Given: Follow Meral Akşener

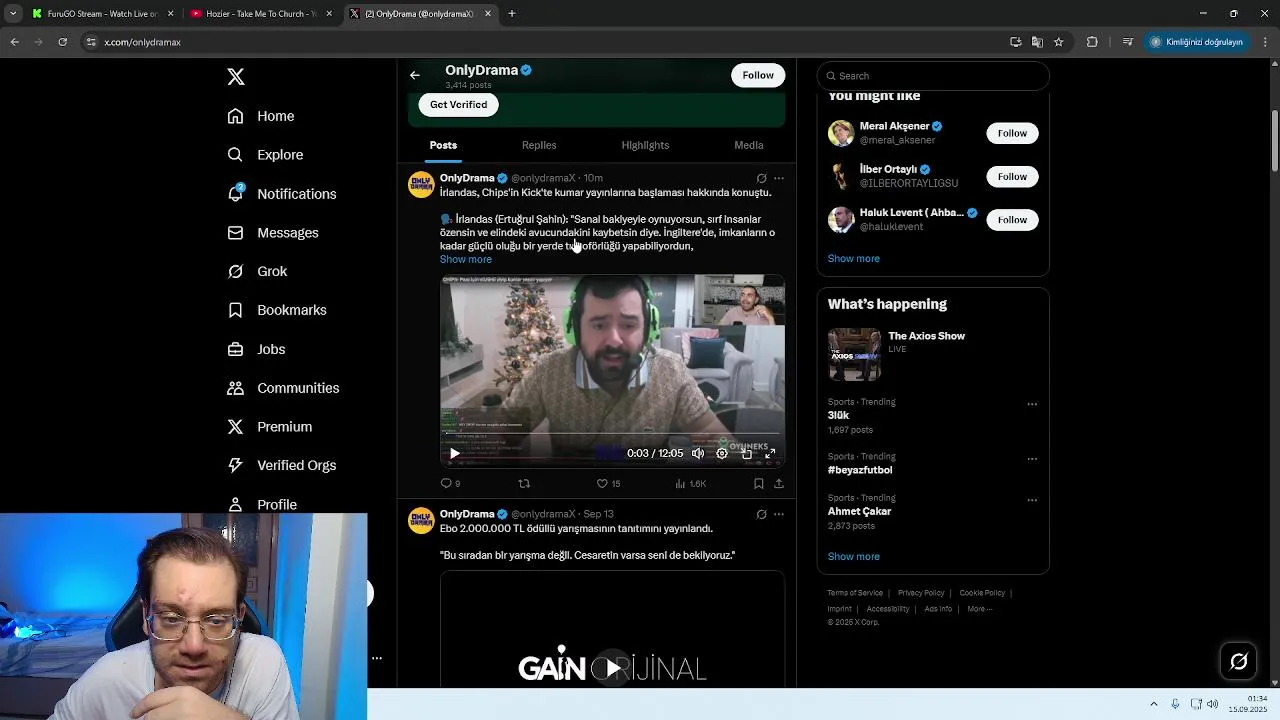Looking at the screenshot, I should [1012, 133].
